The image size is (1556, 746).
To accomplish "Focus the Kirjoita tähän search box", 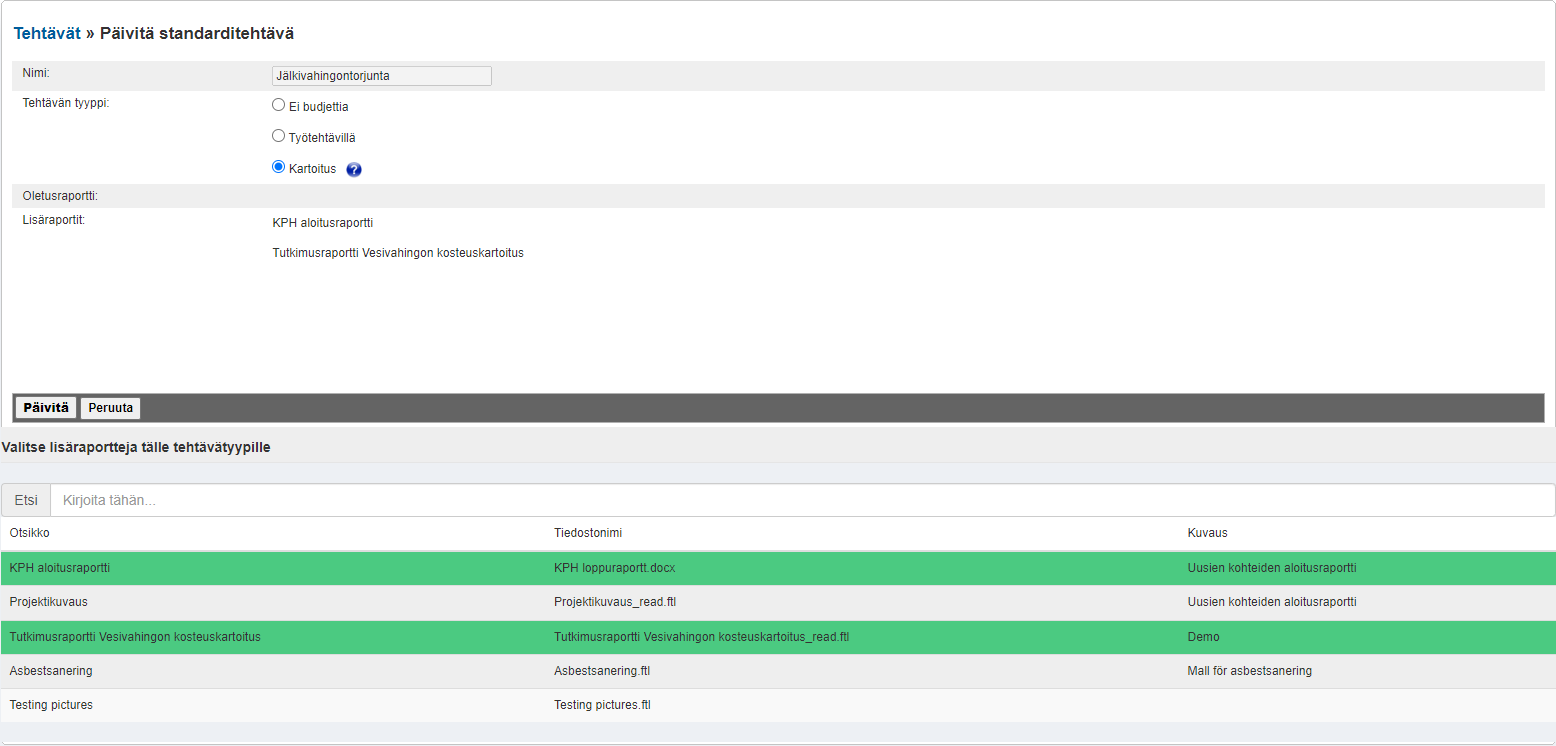I will 802,500.
